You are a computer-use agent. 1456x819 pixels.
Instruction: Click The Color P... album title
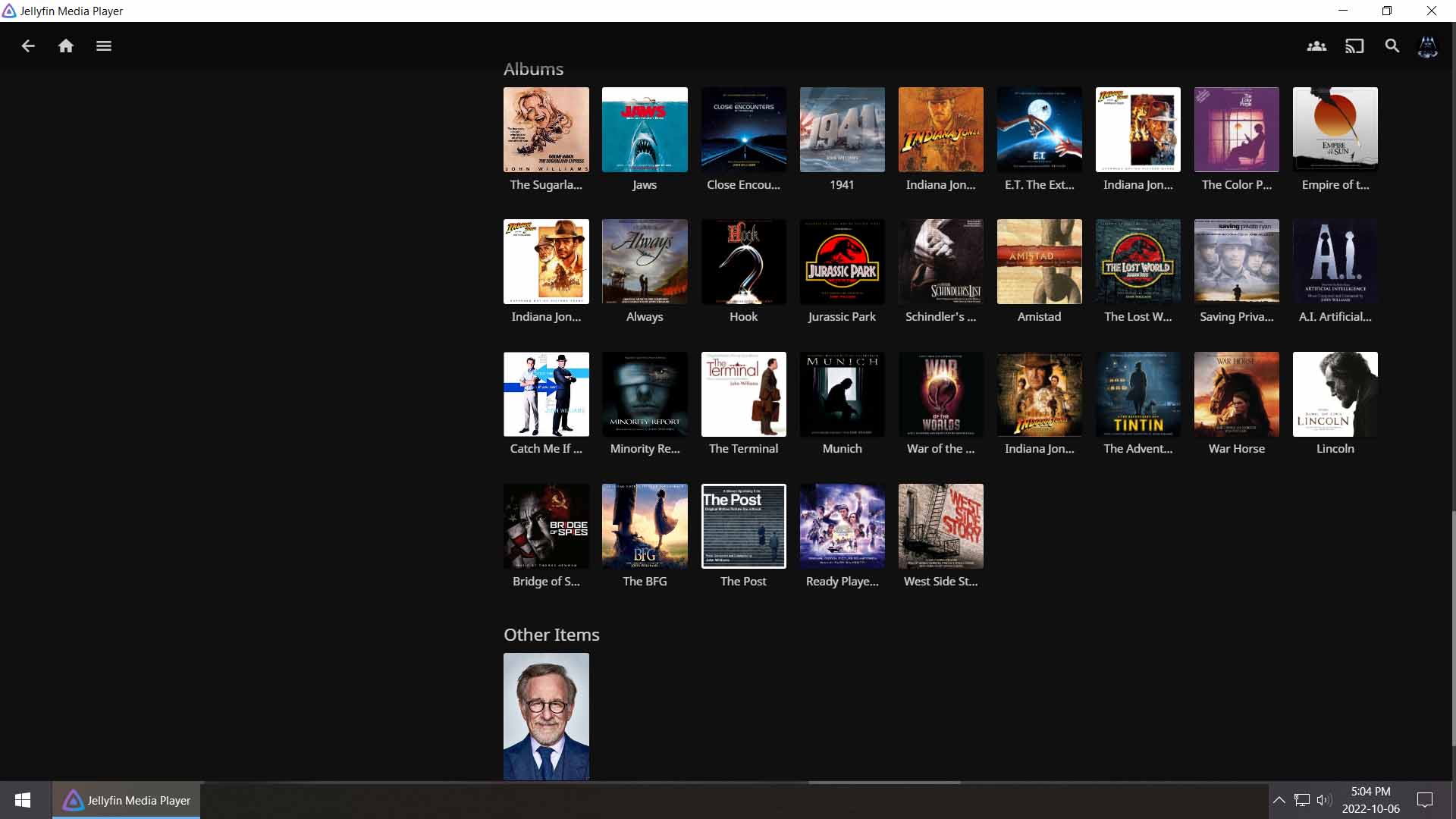[x=1236, y=185]
